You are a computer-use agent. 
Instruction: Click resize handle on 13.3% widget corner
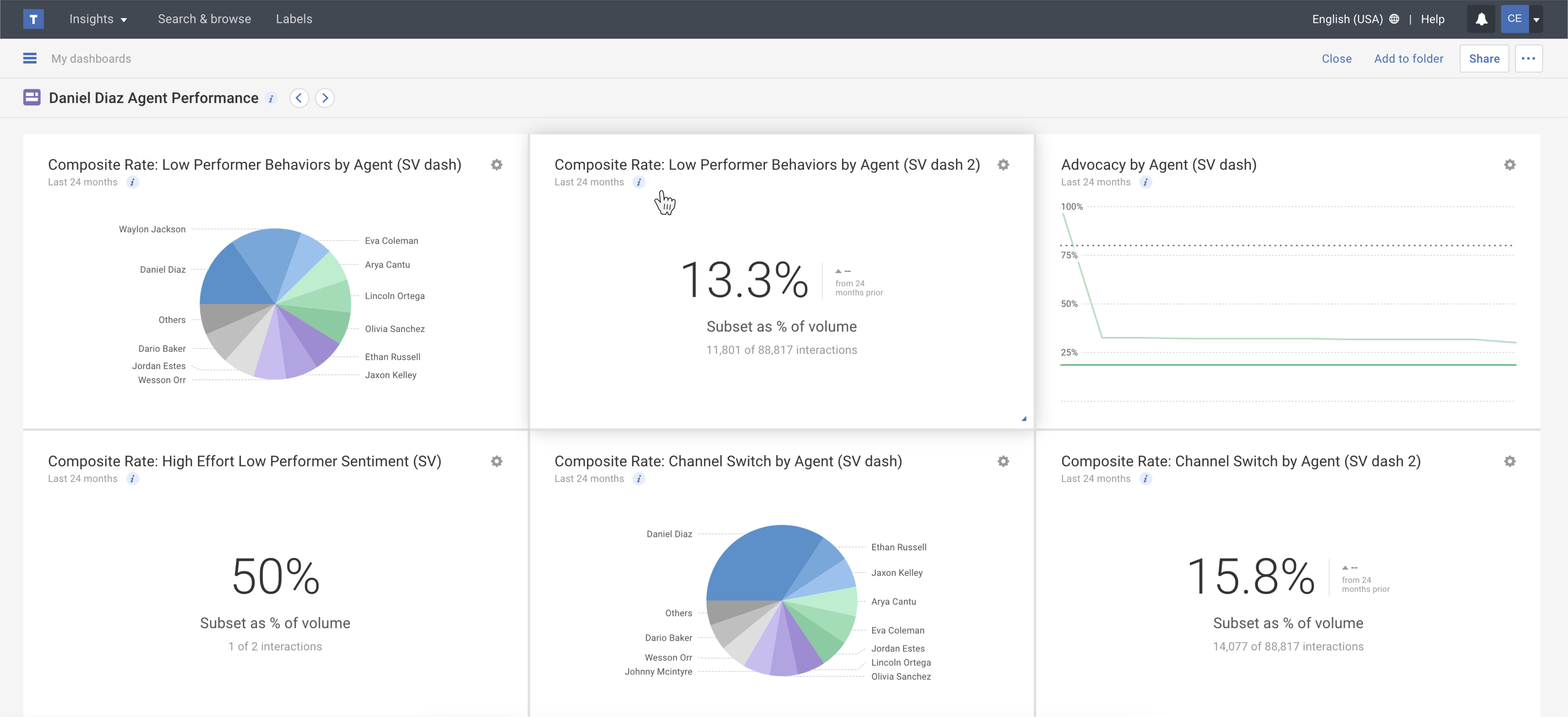click(x=1024, y=418)
